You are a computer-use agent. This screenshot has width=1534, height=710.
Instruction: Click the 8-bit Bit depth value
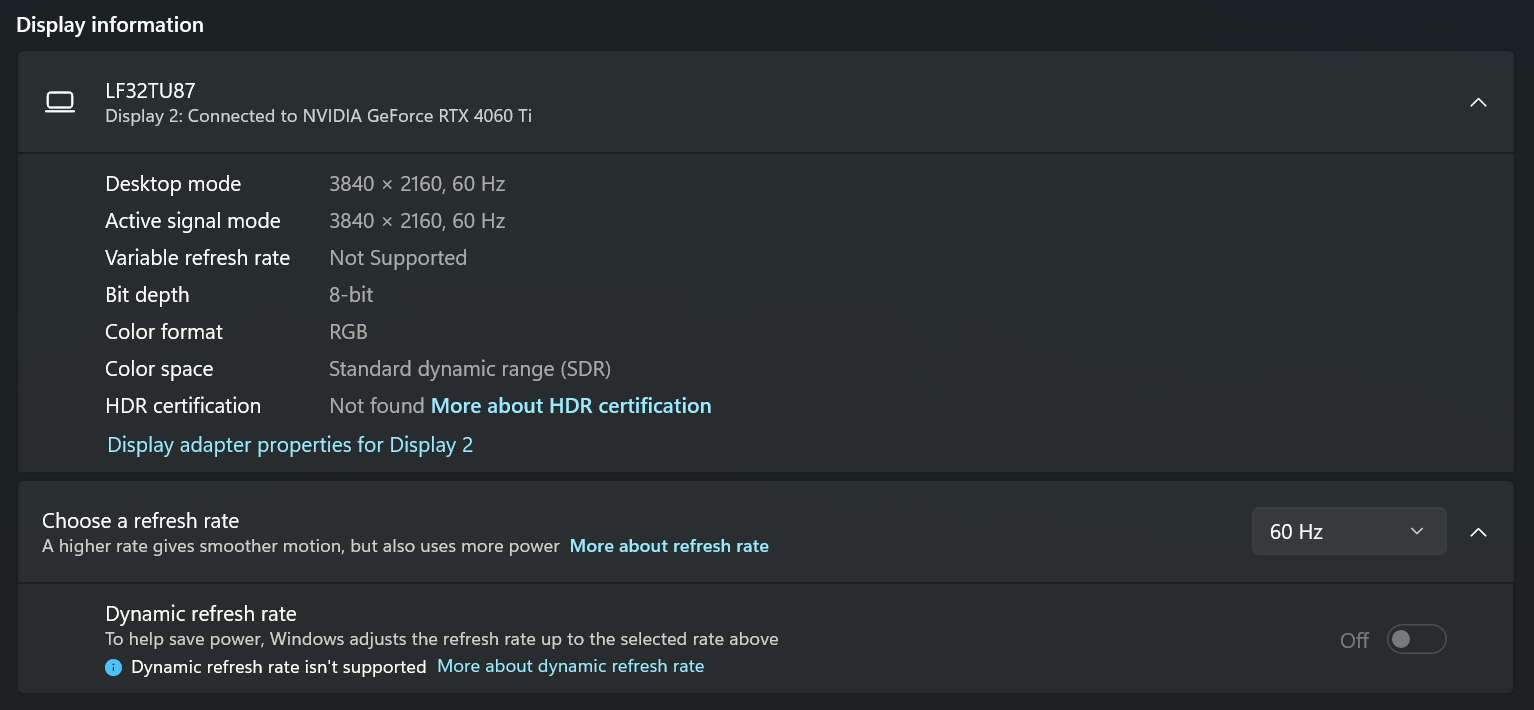tap(351, 295)
